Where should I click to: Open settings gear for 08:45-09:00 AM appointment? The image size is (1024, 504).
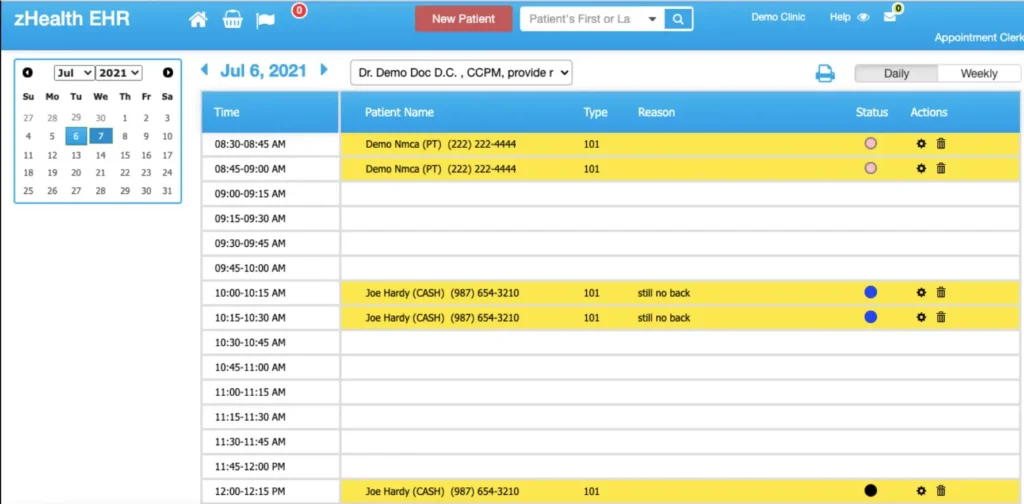[x=921, y=168]
